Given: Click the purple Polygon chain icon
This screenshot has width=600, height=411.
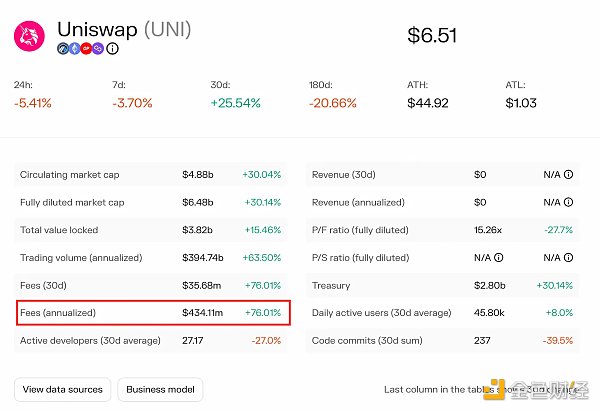Looking at the screenshot, I should click(x=99, y=48).
